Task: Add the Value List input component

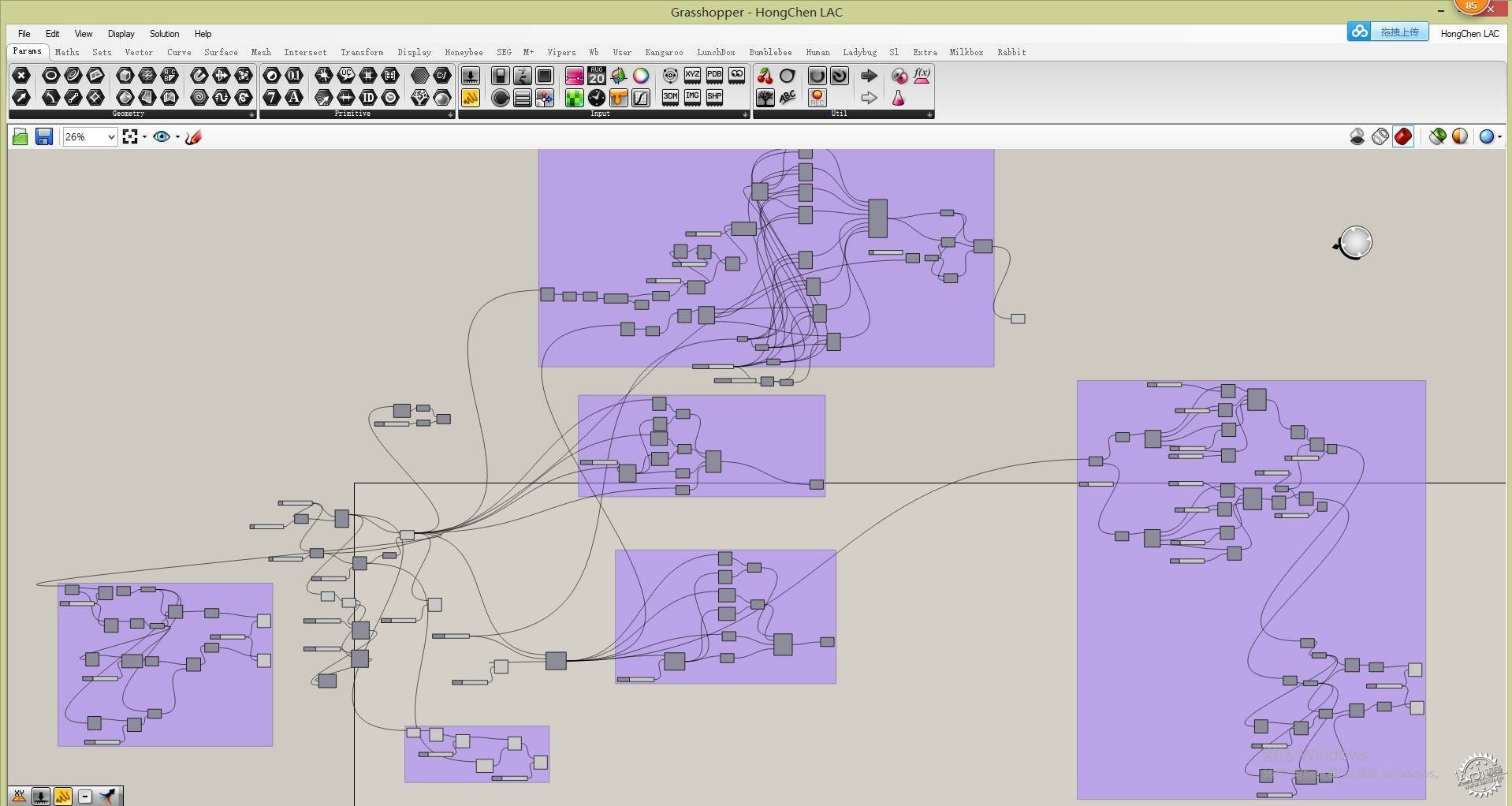Action: click(523, 98)
